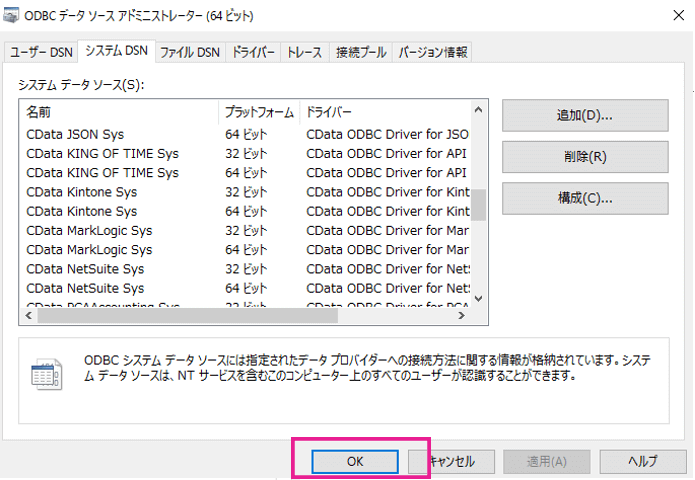The image size is (695, 480).
Task: Click the horizontal scroll left arrow
Action: pos(29,316)
